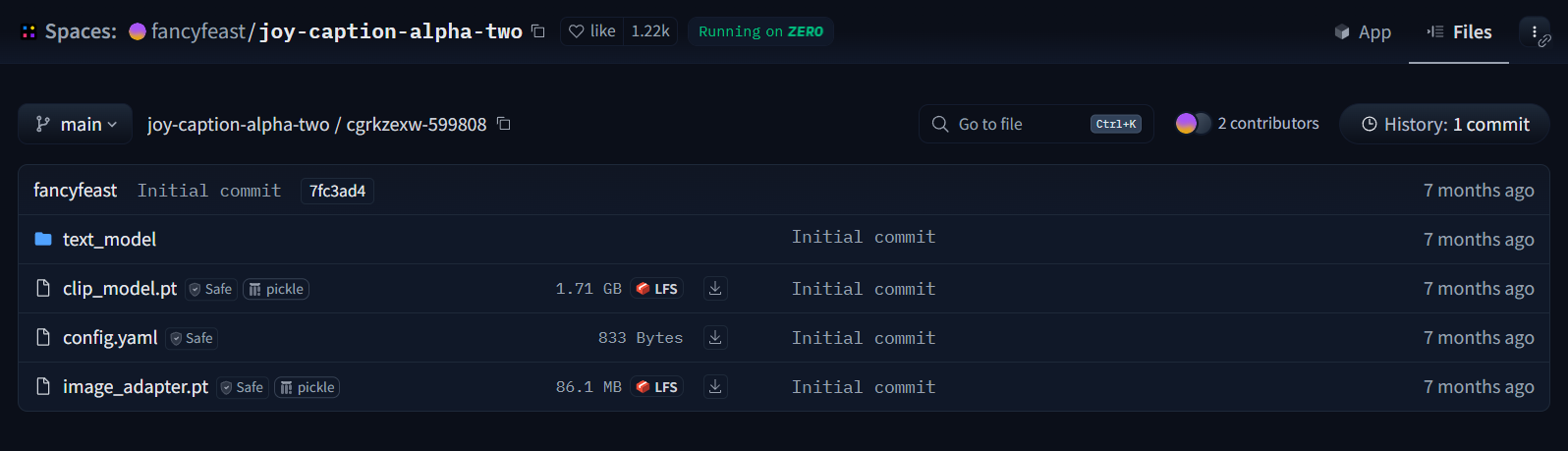Image resolution: width=1568 pixels, height=451 pixels.
Task: Click the pickle badge next to image_adapter.pt
Action: tap(308, 387)
